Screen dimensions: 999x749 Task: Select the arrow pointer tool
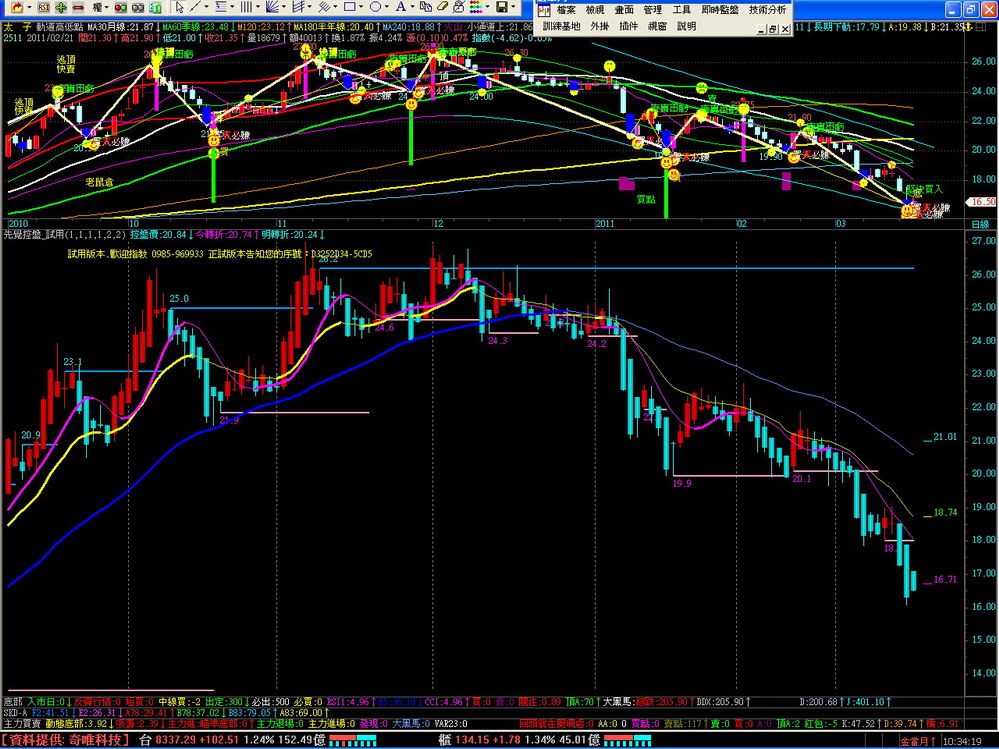click(179, 7)
